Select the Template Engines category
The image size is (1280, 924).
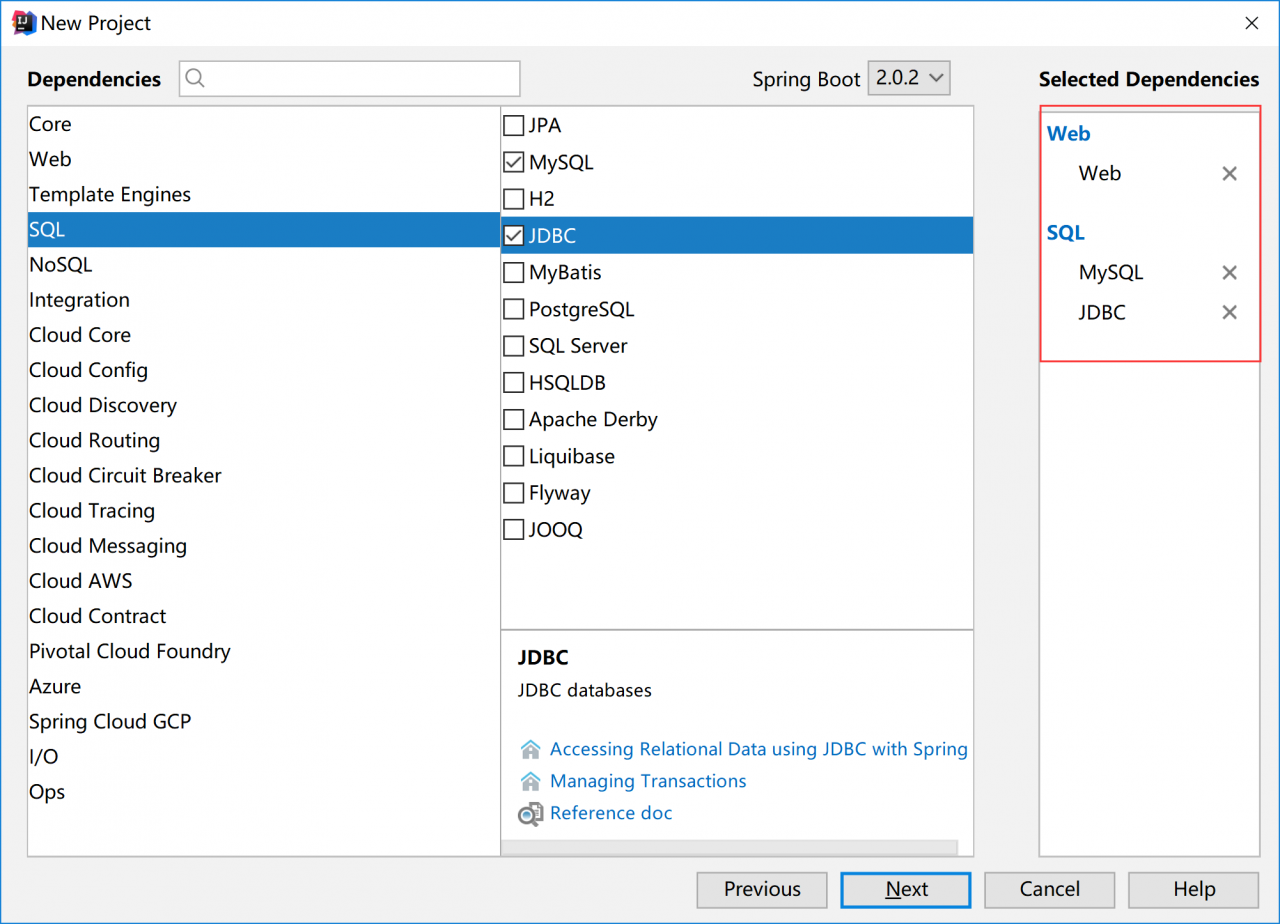pyautogui.click(x=110, y=195)
